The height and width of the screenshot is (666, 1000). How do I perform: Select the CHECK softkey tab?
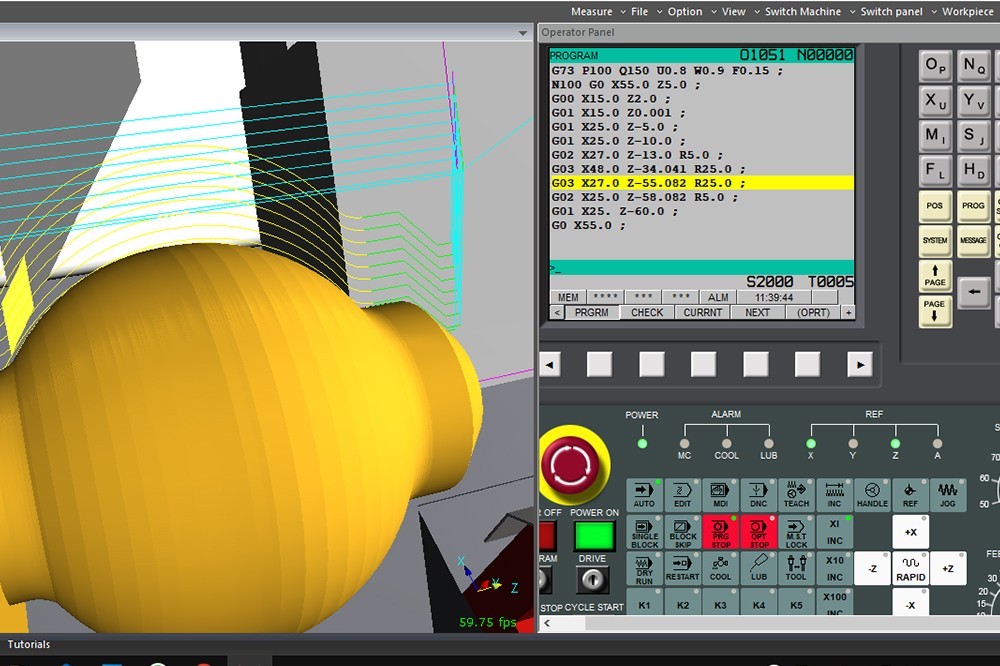(x=647, y=312)
